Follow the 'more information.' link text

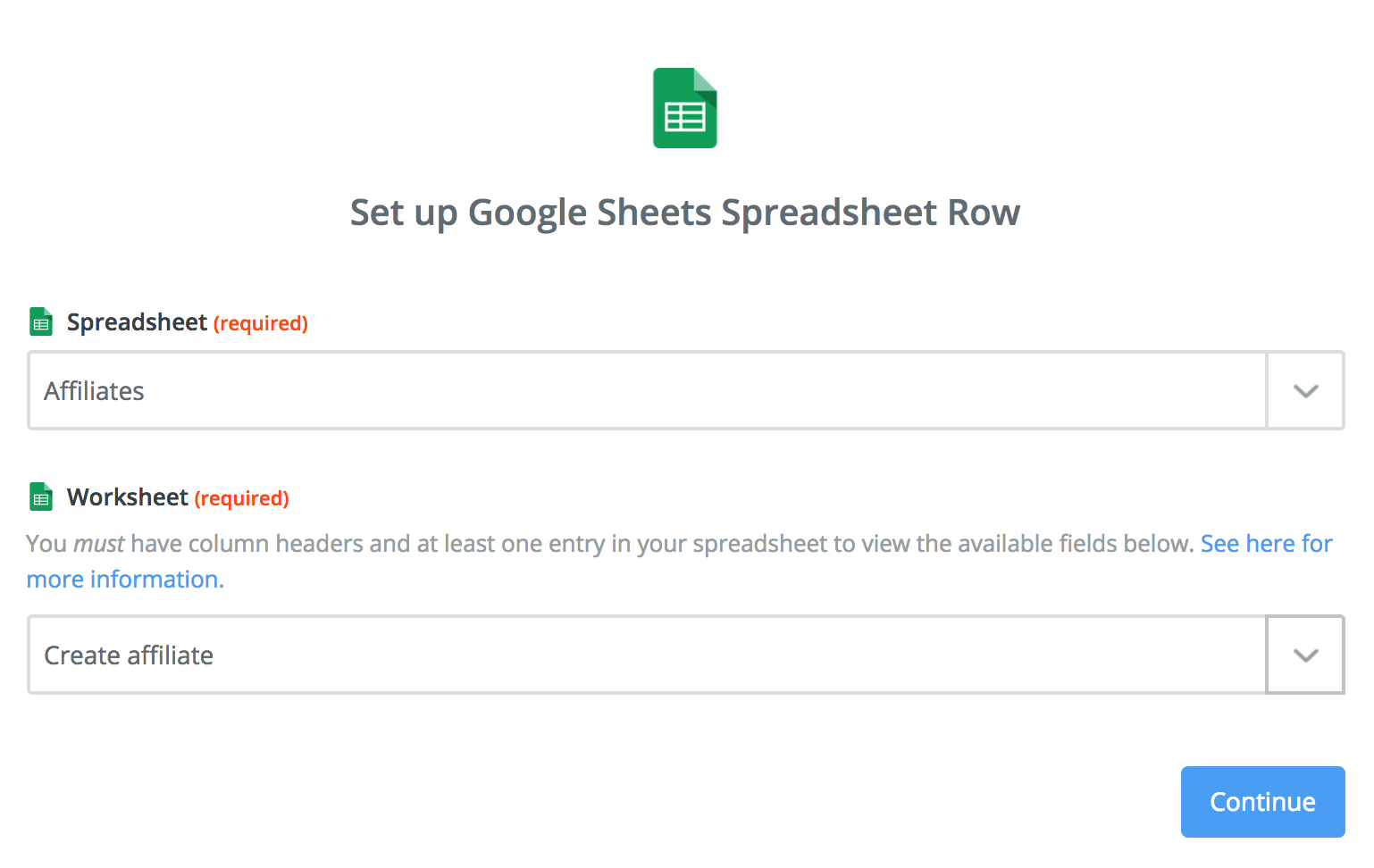click(x=125, y=580)
